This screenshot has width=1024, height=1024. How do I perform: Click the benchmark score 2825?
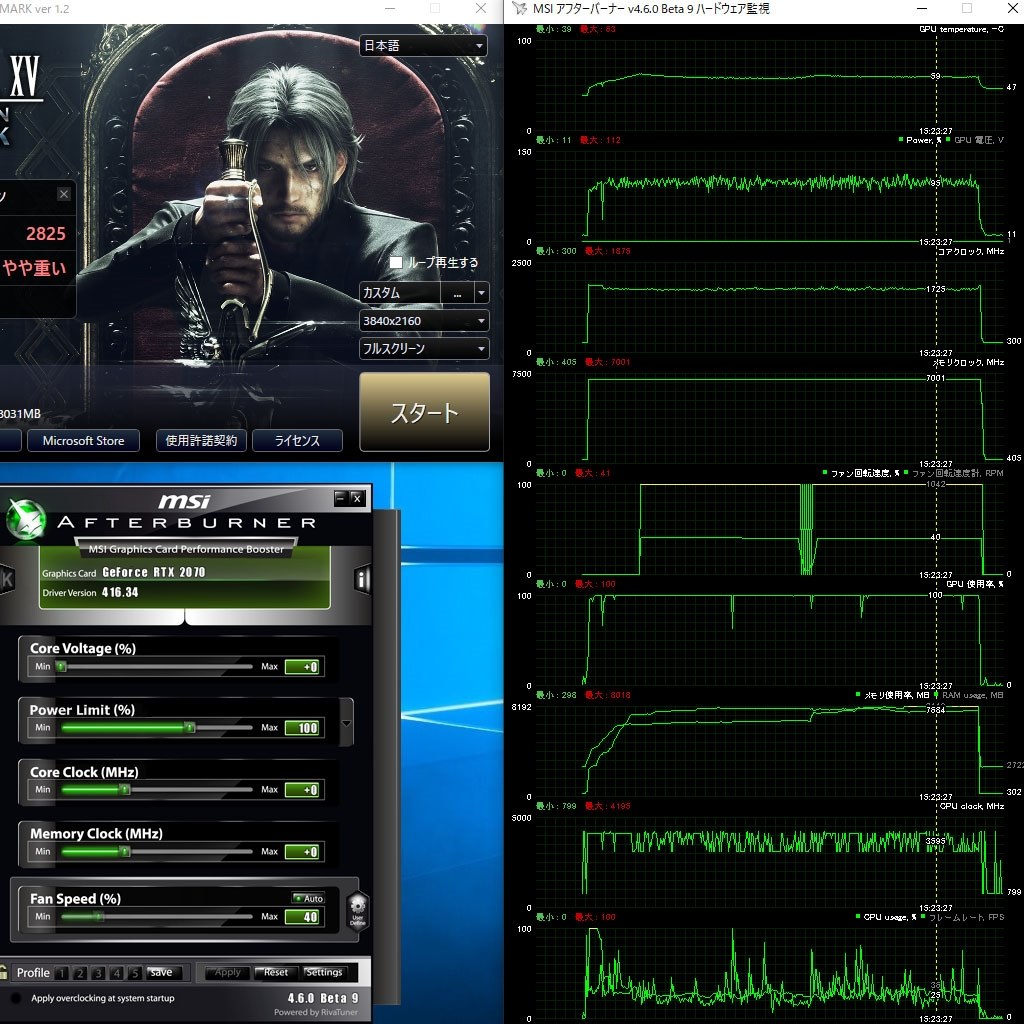click(x=46, y=234)
